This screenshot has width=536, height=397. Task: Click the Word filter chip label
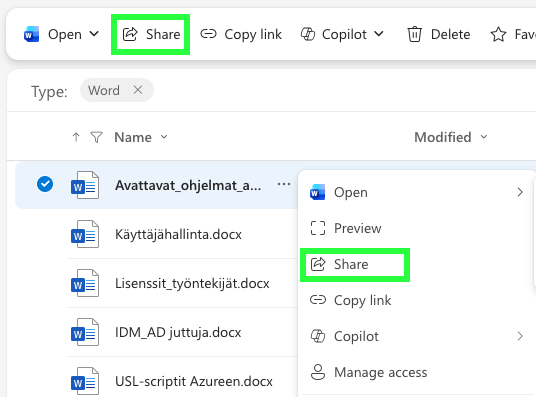(104, 90)
